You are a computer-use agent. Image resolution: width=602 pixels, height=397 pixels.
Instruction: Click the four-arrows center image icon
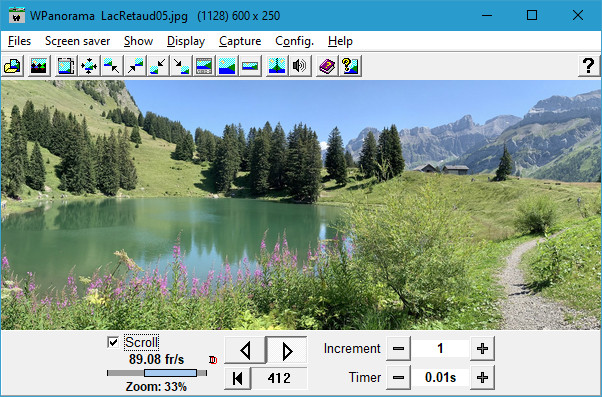click(x=89, y=66)
